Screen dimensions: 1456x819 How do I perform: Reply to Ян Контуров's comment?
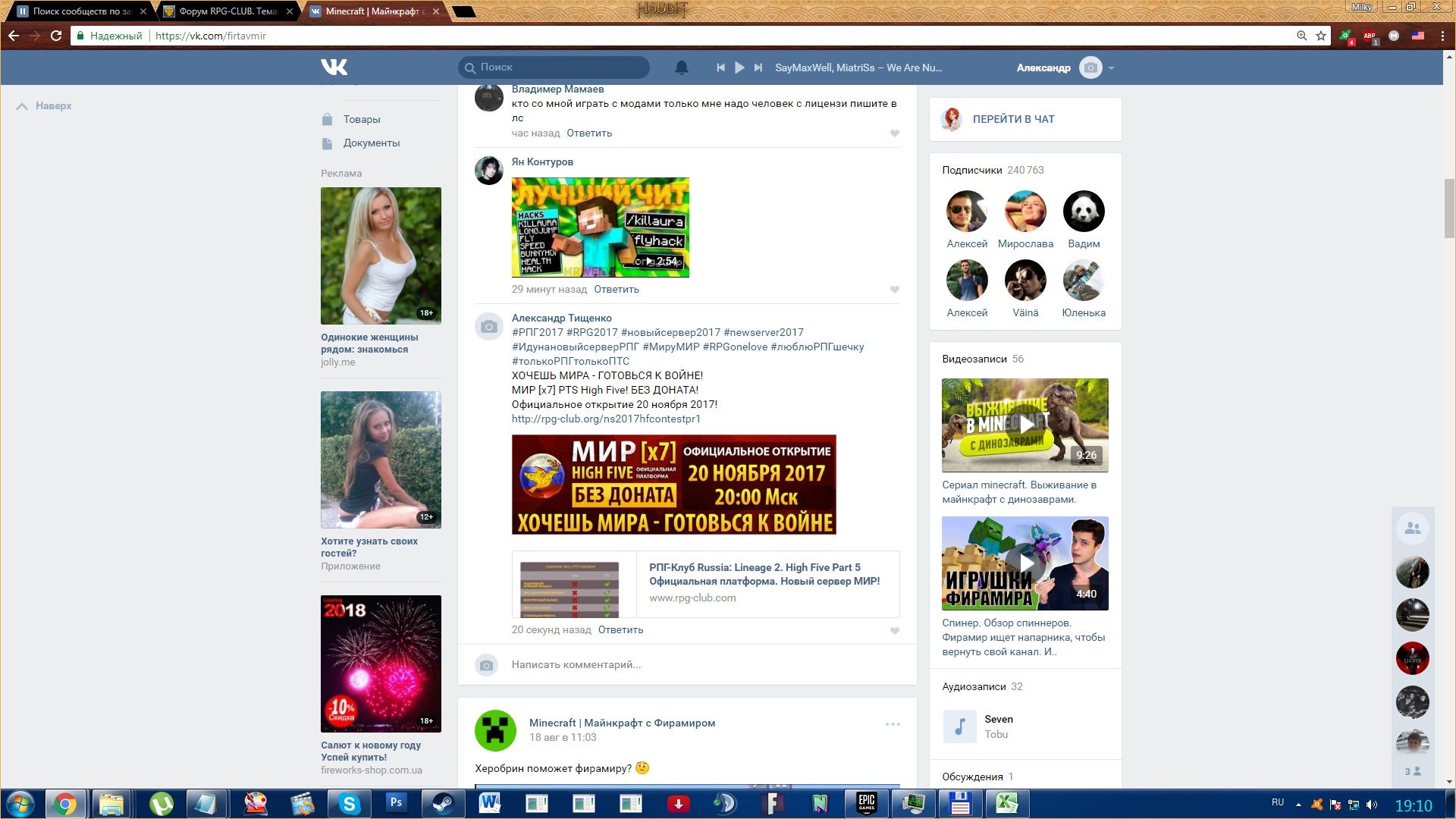pos(617,290)
